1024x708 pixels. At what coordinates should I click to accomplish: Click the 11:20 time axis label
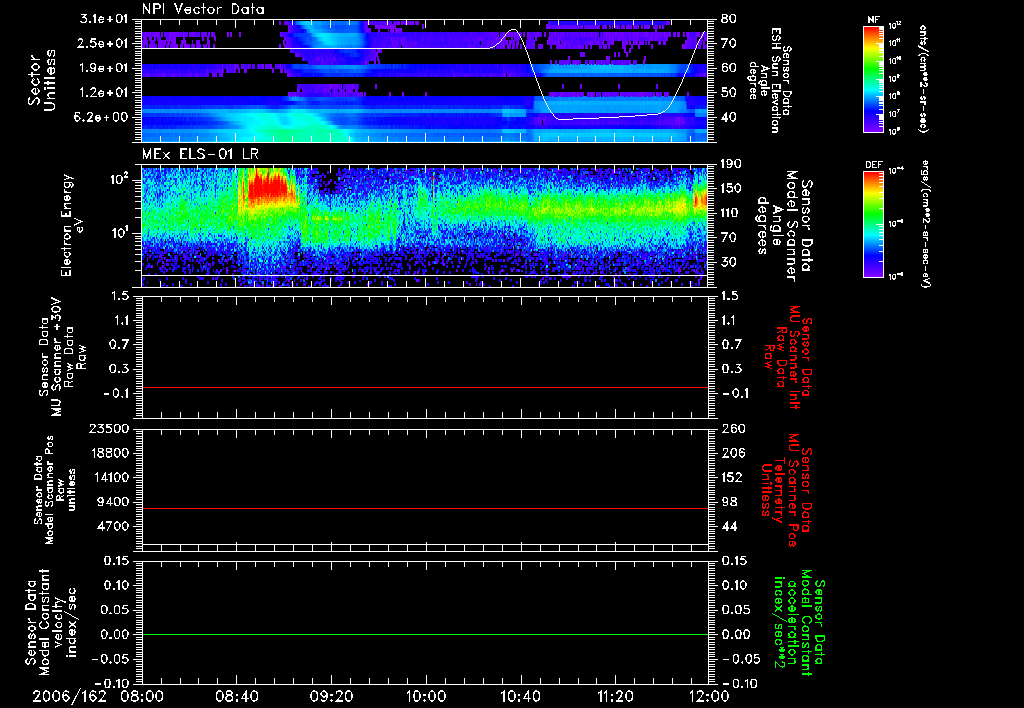[x=613, y=695]
